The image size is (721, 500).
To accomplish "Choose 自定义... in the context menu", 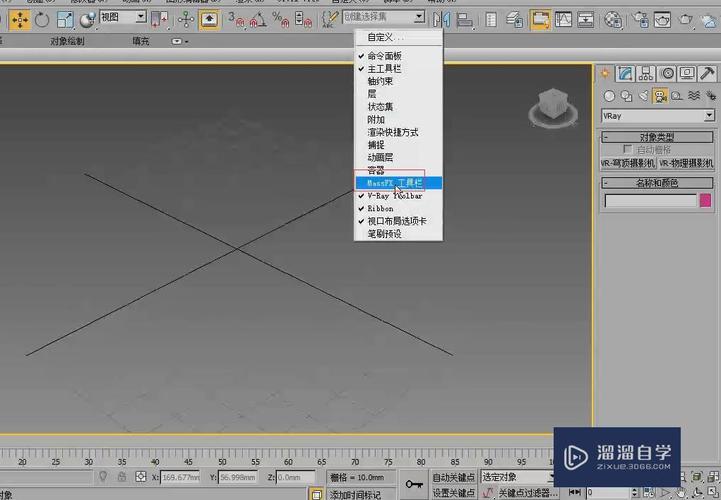I will coord(398,37).
